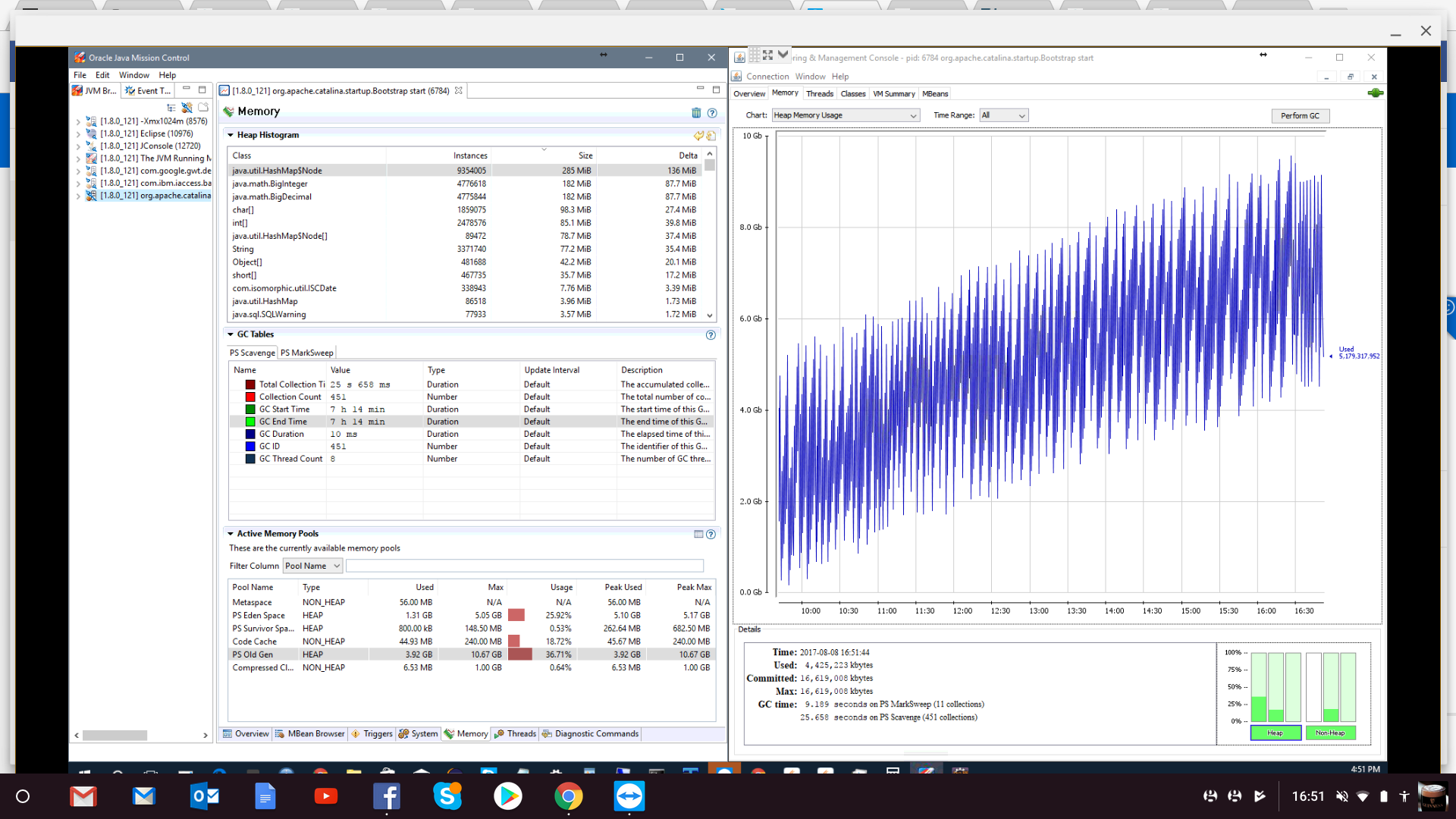Click JConsole green connection status icon

(x=1375, y=93)
